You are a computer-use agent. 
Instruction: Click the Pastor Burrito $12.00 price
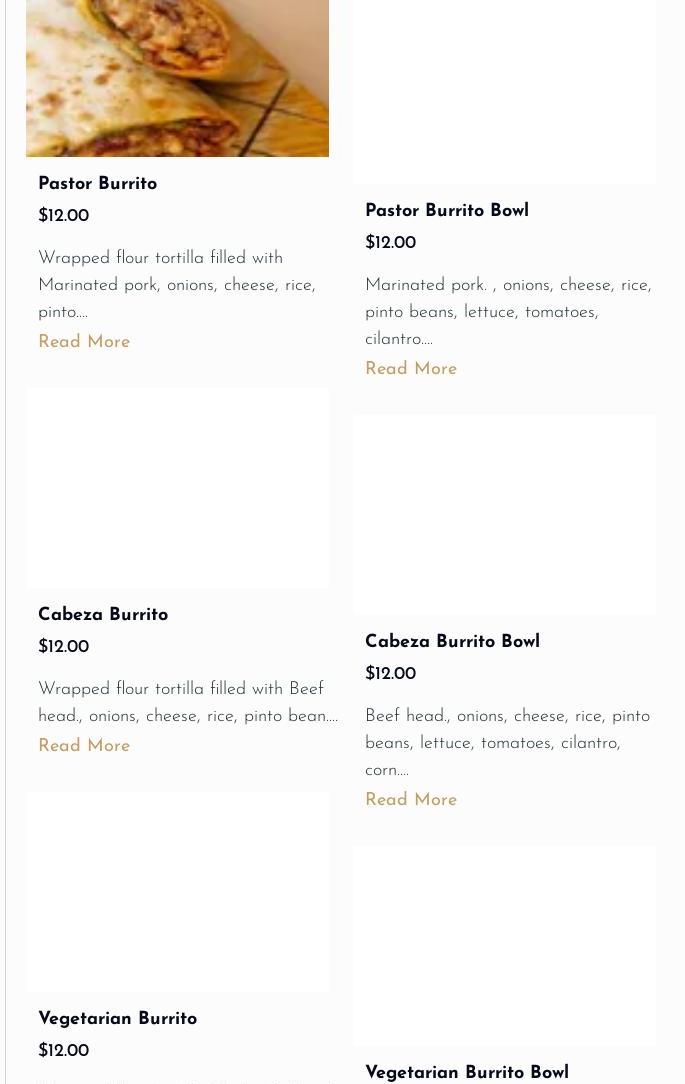click(63, 216)
